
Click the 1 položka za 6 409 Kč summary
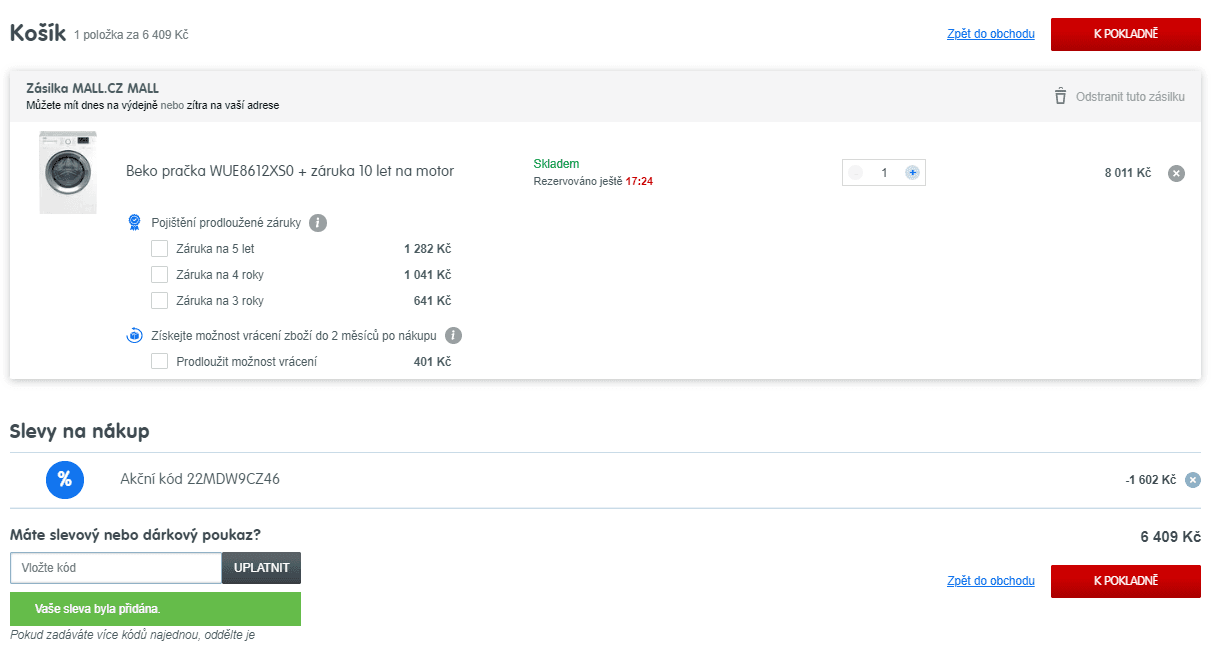131,35
